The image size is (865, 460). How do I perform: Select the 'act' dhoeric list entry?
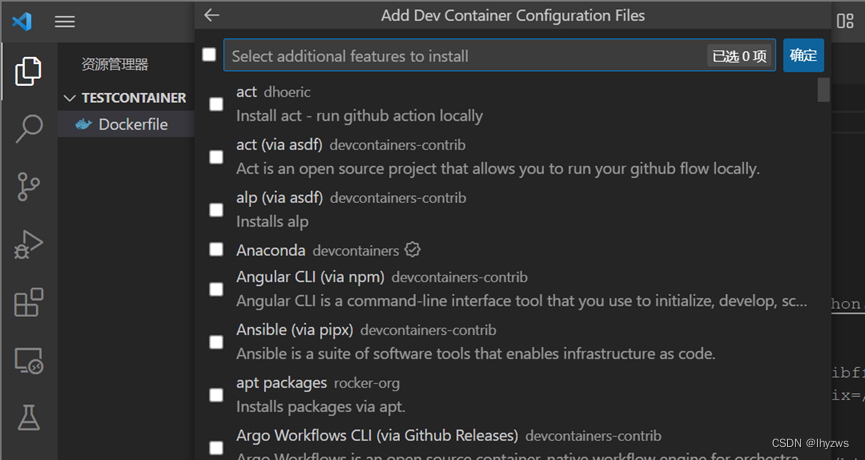513,104
